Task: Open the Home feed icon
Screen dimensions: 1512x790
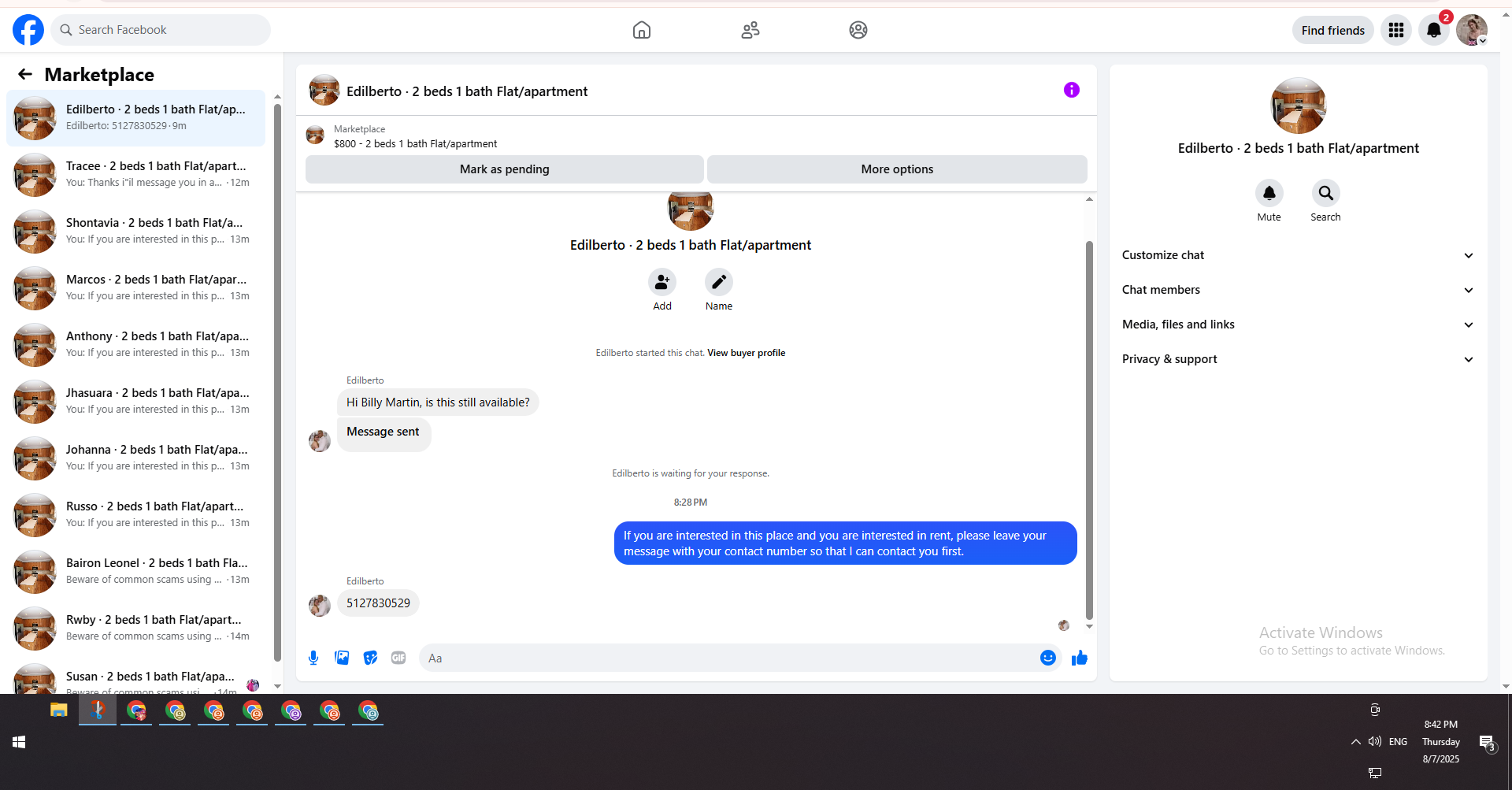Action: pyautogui.click(x=642, y=30)
